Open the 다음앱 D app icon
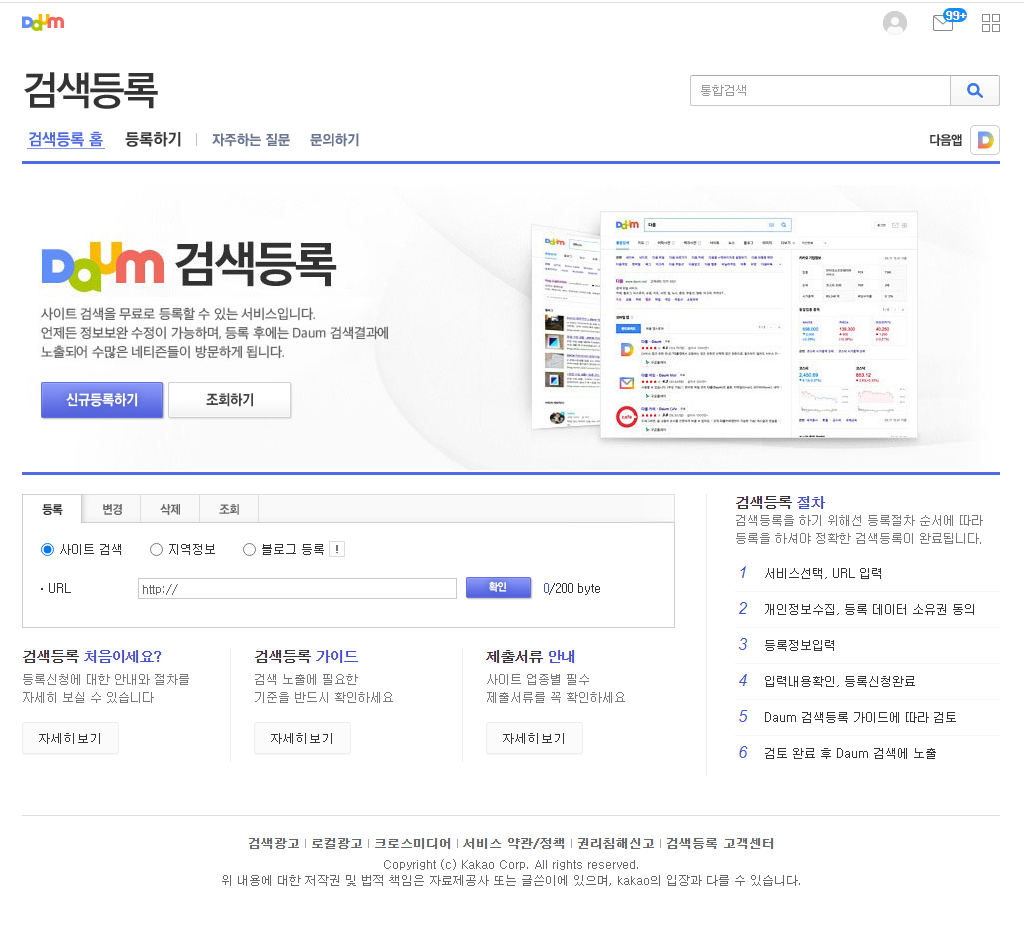The width and height of the screenshot is (1024, 925). [x=985, y=140]
